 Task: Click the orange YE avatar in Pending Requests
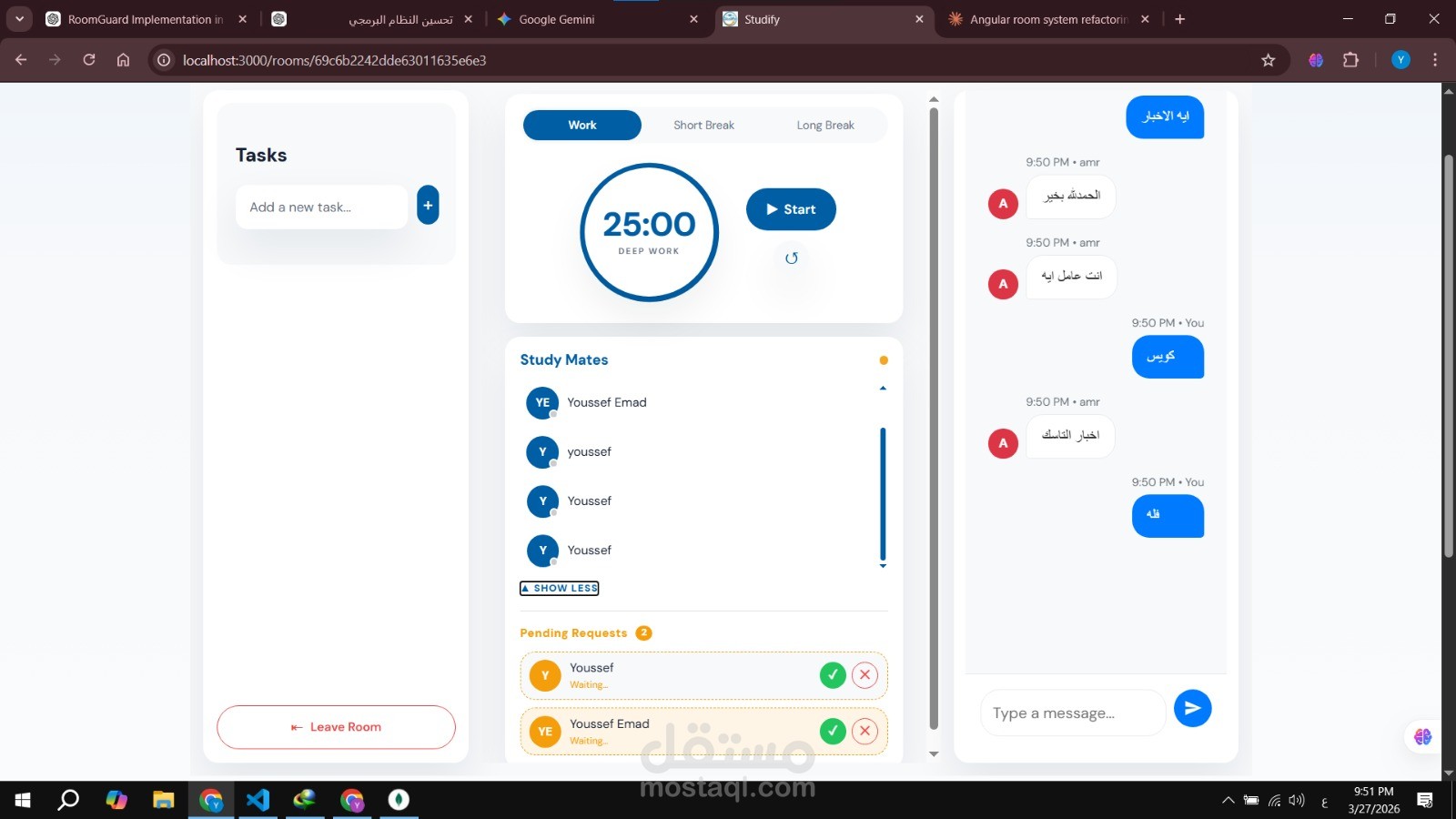tap(545, 732)
